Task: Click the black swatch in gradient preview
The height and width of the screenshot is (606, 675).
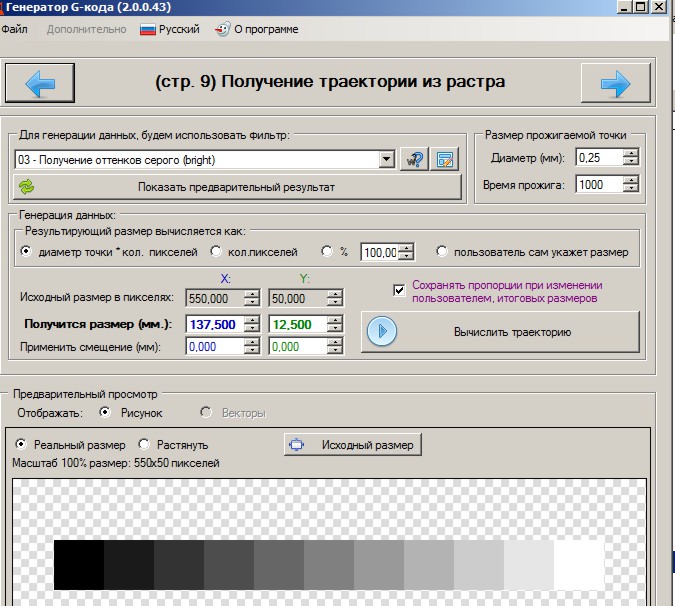Action: [79, 565]
